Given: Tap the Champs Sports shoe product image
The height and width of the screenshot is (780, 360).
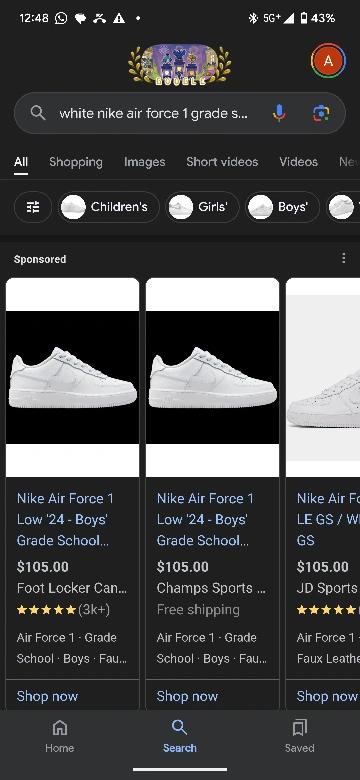Looking at the screenshot, I should point(212,378).
